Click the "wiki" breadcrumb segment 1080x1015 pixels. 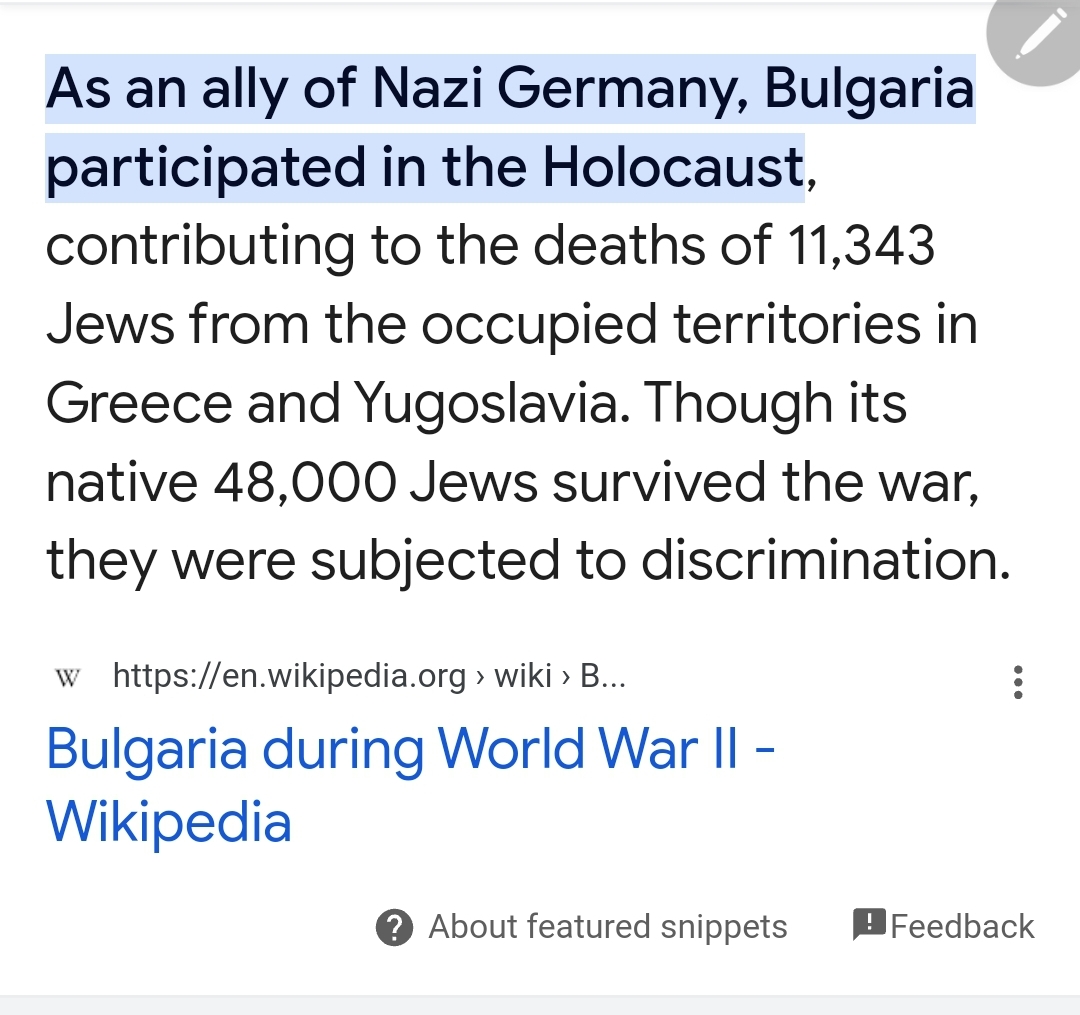(x=523, y=677)
